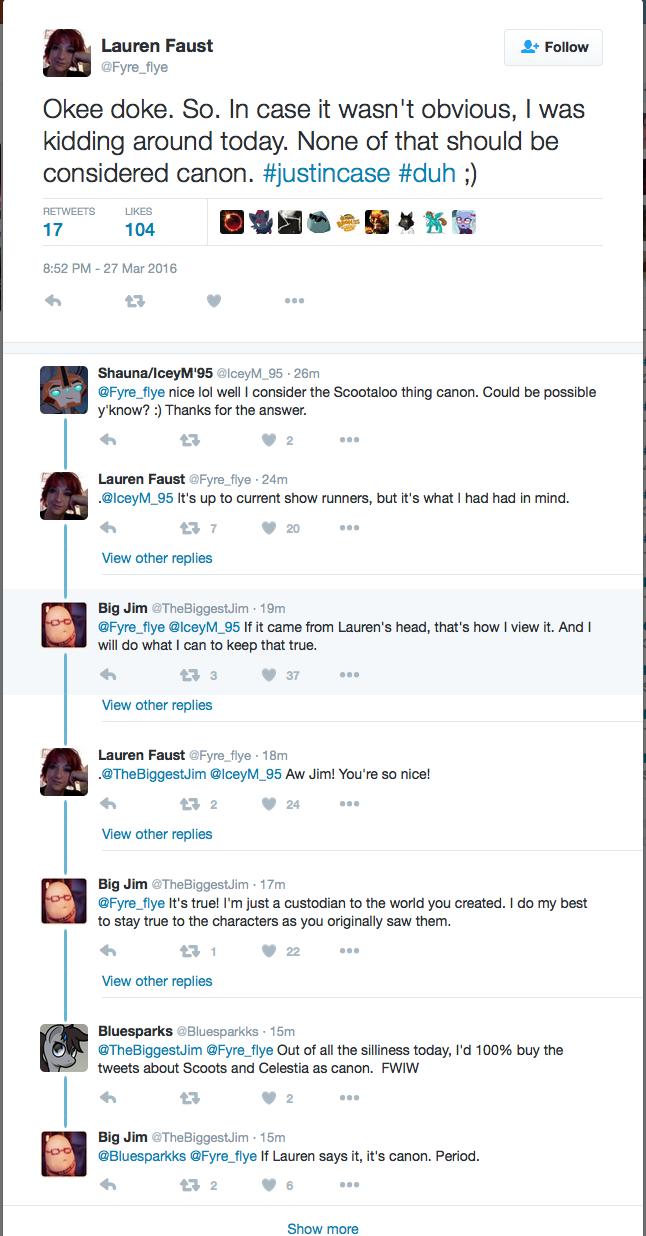View the 104 likes list
Viewport: 646px width, 1236px height.
140,229
